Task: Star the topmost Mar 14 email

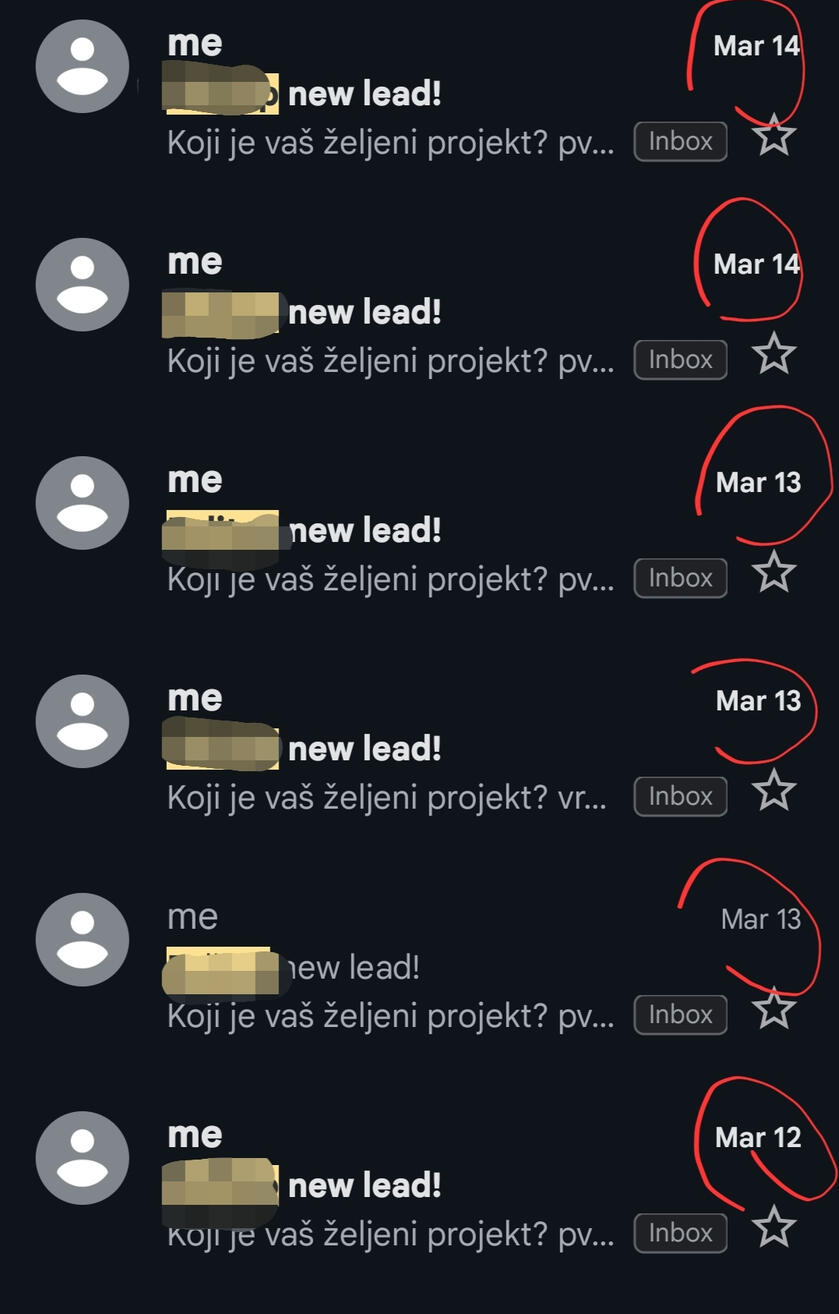Action: [774, 136]
